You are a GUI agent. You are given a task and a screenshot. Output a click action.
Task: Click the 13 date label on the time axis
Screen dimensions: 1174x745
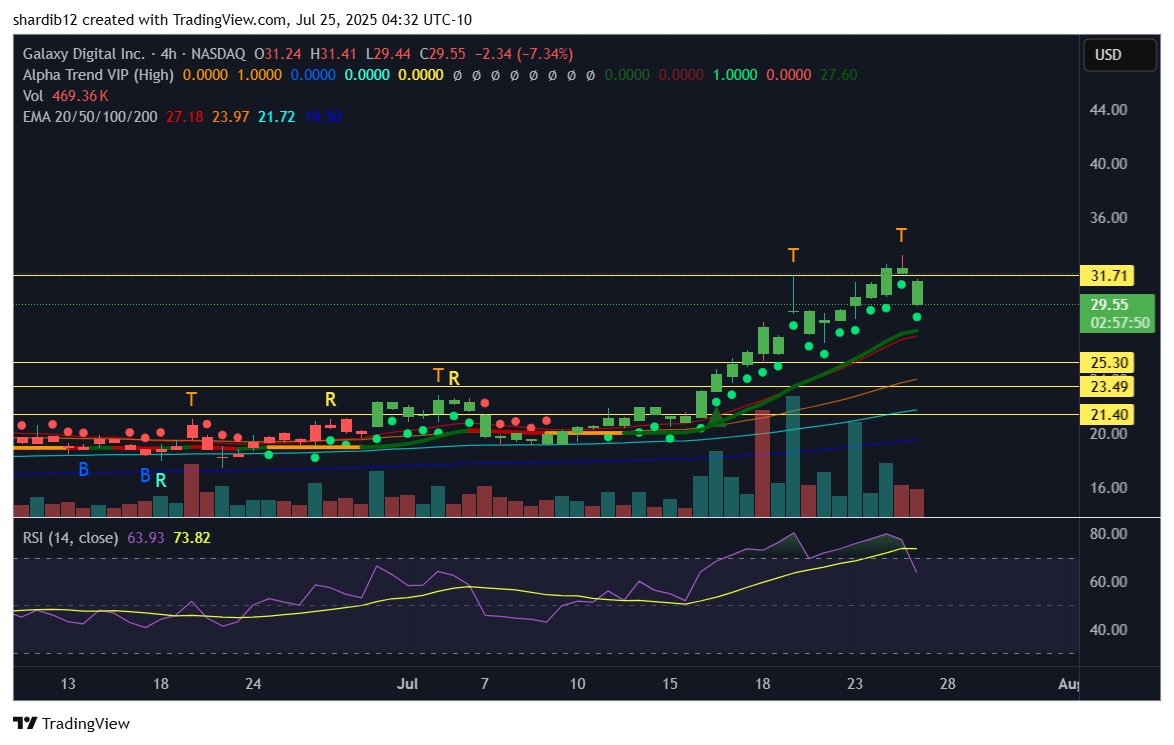(x=67, y=684)
